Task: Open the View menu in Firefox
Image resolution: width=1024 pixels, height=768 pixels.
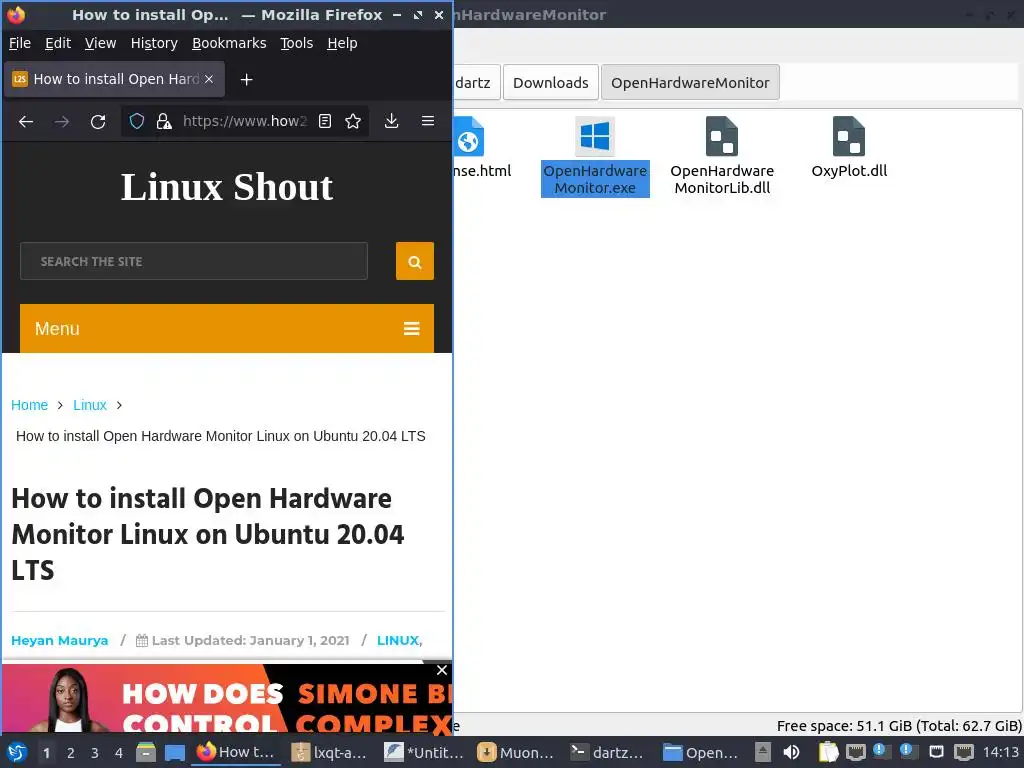Action: click(x=101, y=43)
